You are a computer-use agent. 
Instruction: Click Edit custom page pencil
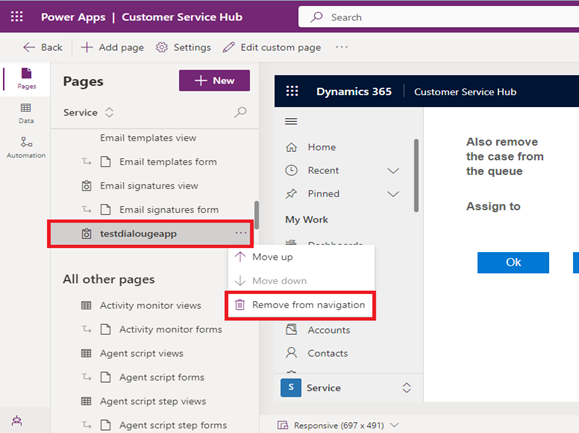272,47
